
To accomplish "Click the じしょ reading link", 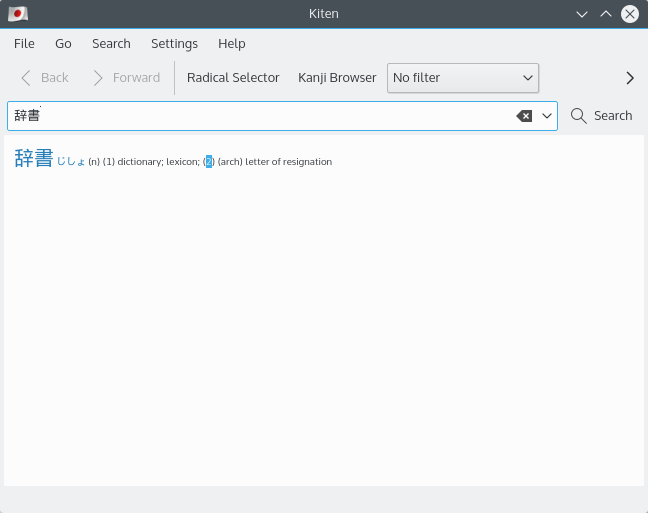I will coord(71,161).
